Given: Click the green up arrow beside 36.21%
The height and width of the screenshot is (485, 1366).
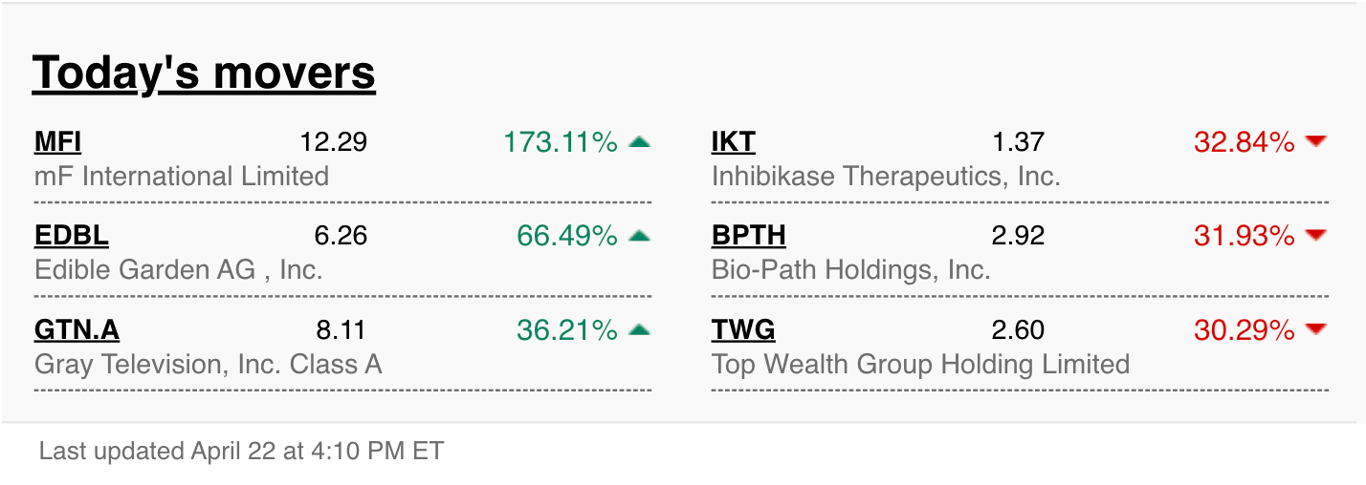Looking at the screenshot, I should point(640,329).
